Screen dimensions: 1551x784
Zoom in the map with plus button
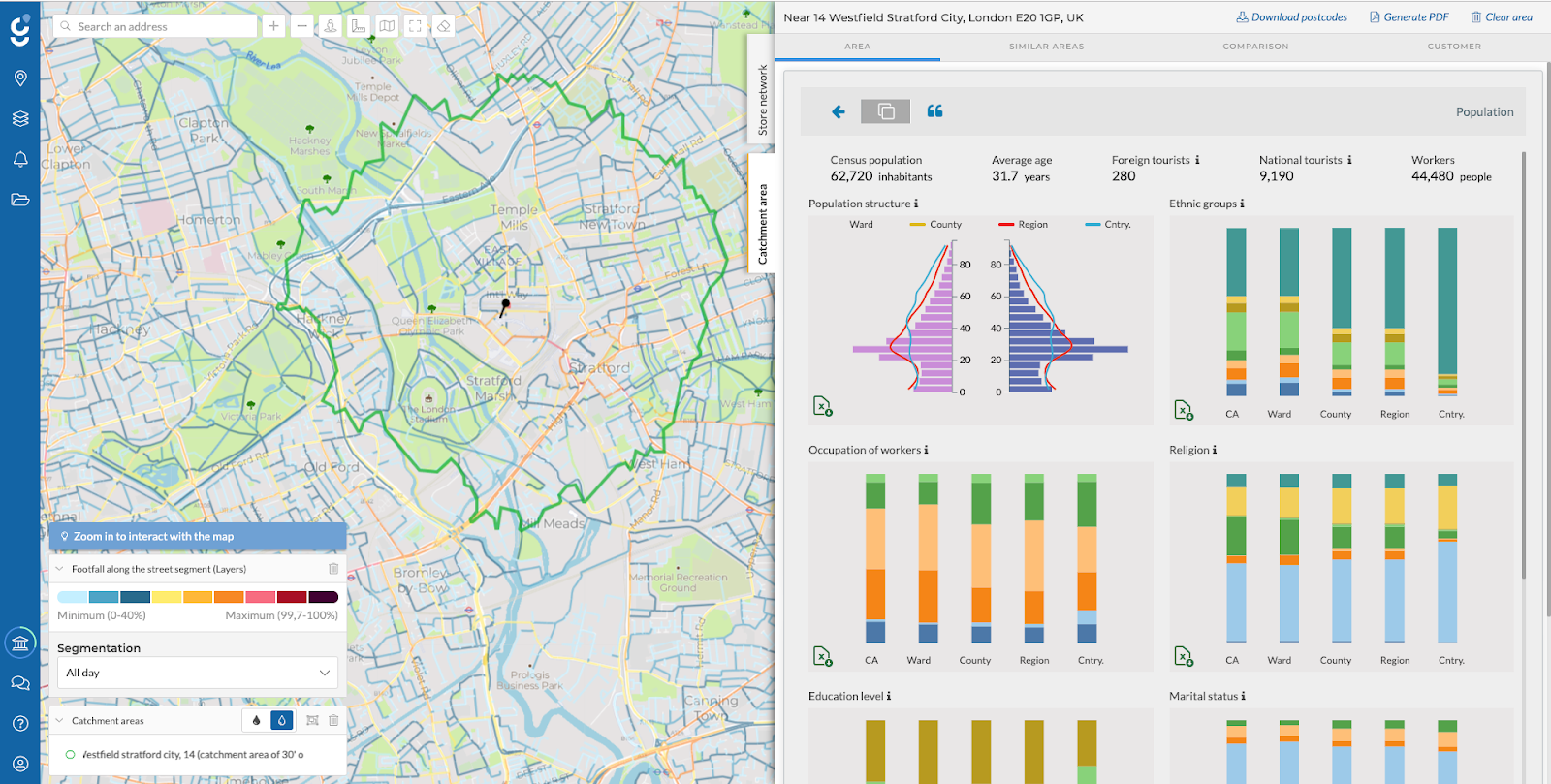point(274,26)
